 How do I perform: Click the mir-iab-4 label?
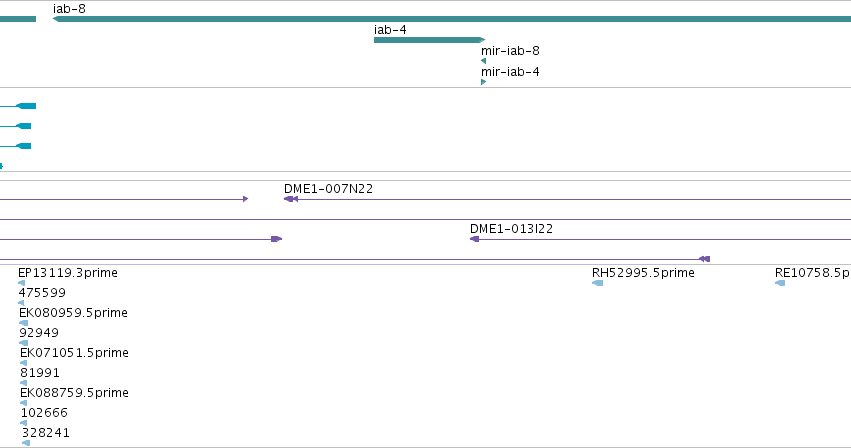point(510,72)
